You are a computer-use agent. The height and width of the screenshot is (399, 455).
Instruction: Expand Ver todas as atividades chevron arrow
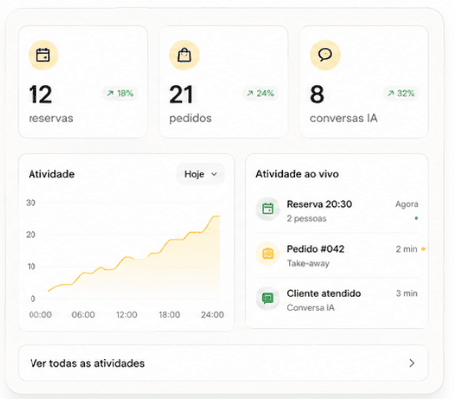tap(412, 363)
